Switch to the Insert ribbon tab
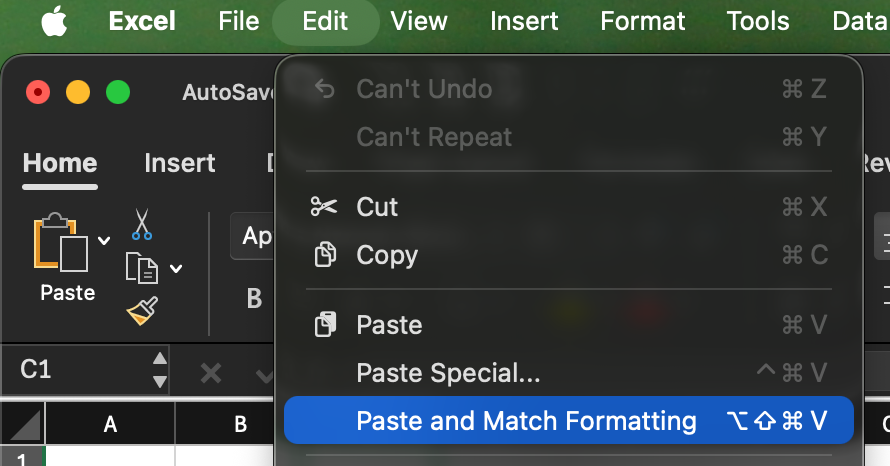 (180, 163)
